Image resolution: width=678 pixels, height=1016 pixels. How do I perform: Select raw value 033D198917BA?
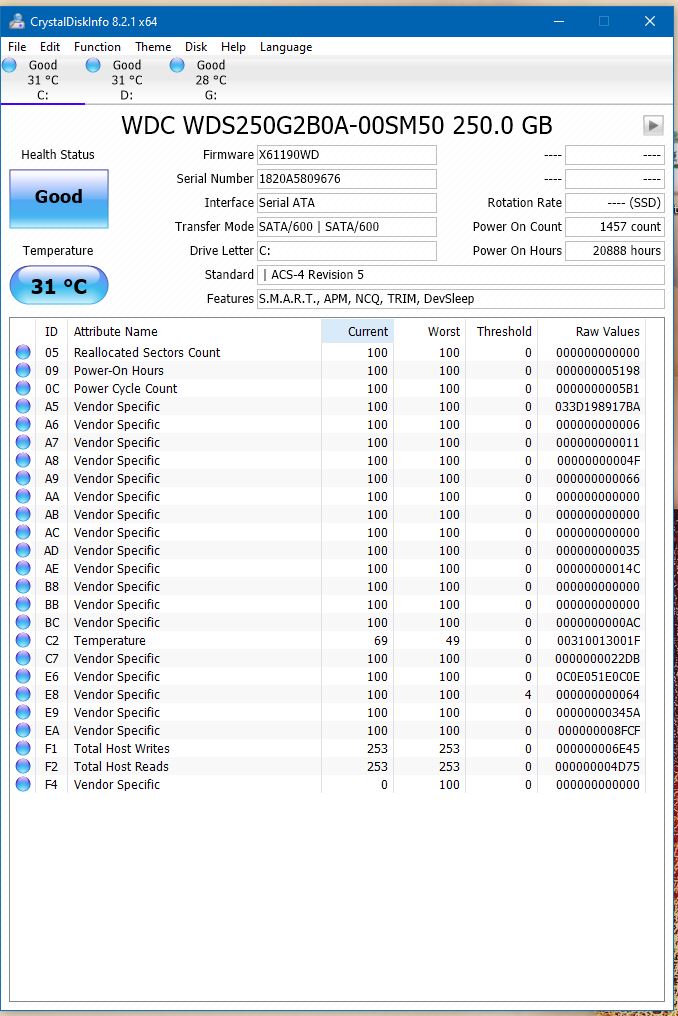597,407
